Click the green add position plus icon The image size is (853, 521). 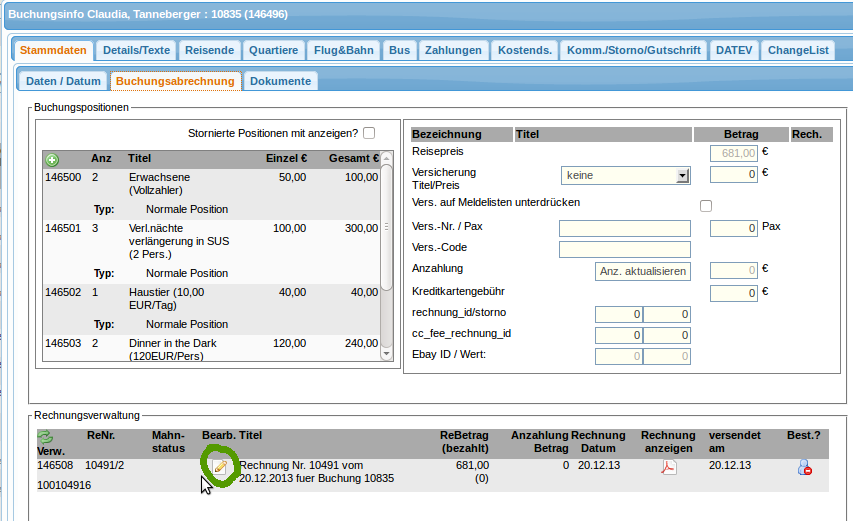click(52, 159)
